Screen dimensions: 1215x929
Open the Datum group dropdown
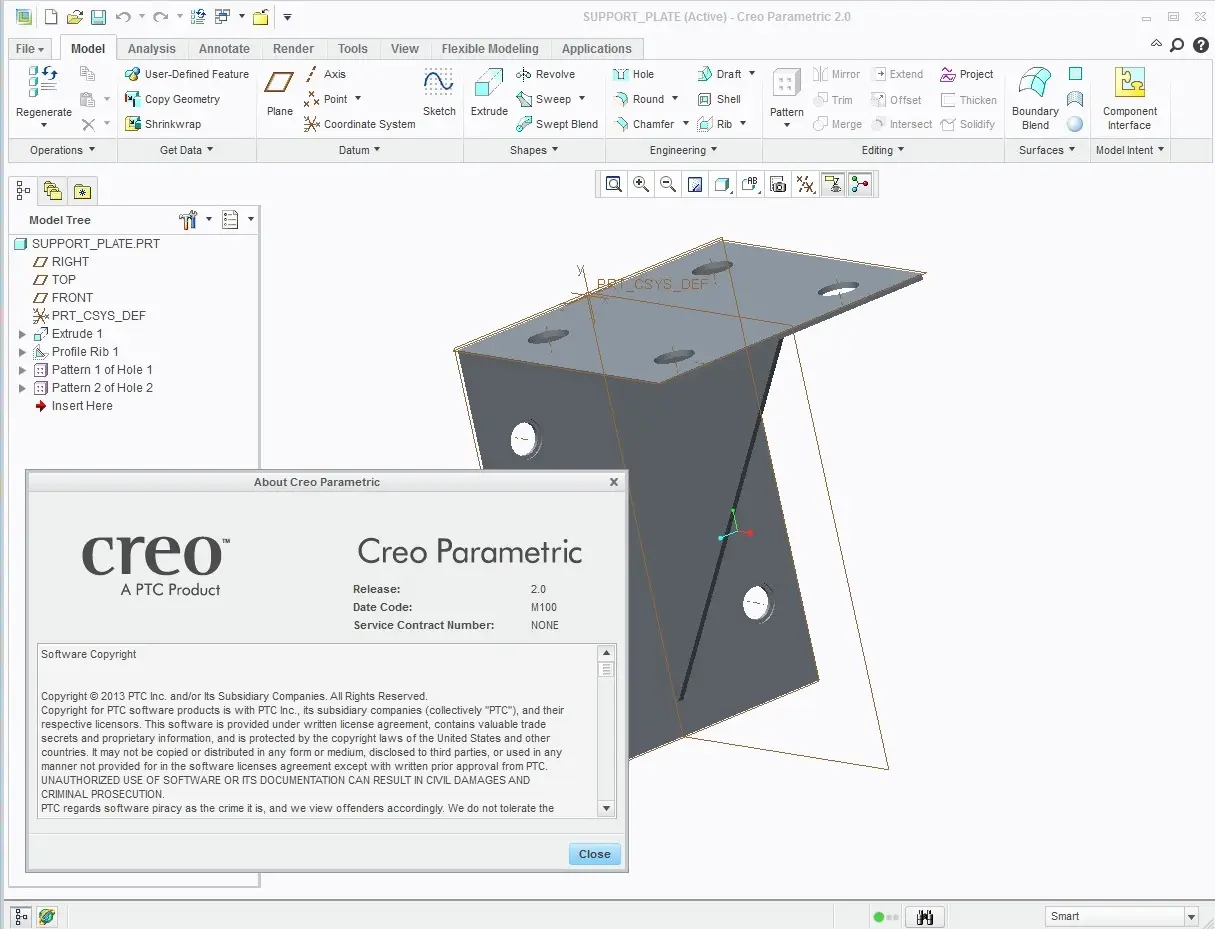click(x=360, y=150)
